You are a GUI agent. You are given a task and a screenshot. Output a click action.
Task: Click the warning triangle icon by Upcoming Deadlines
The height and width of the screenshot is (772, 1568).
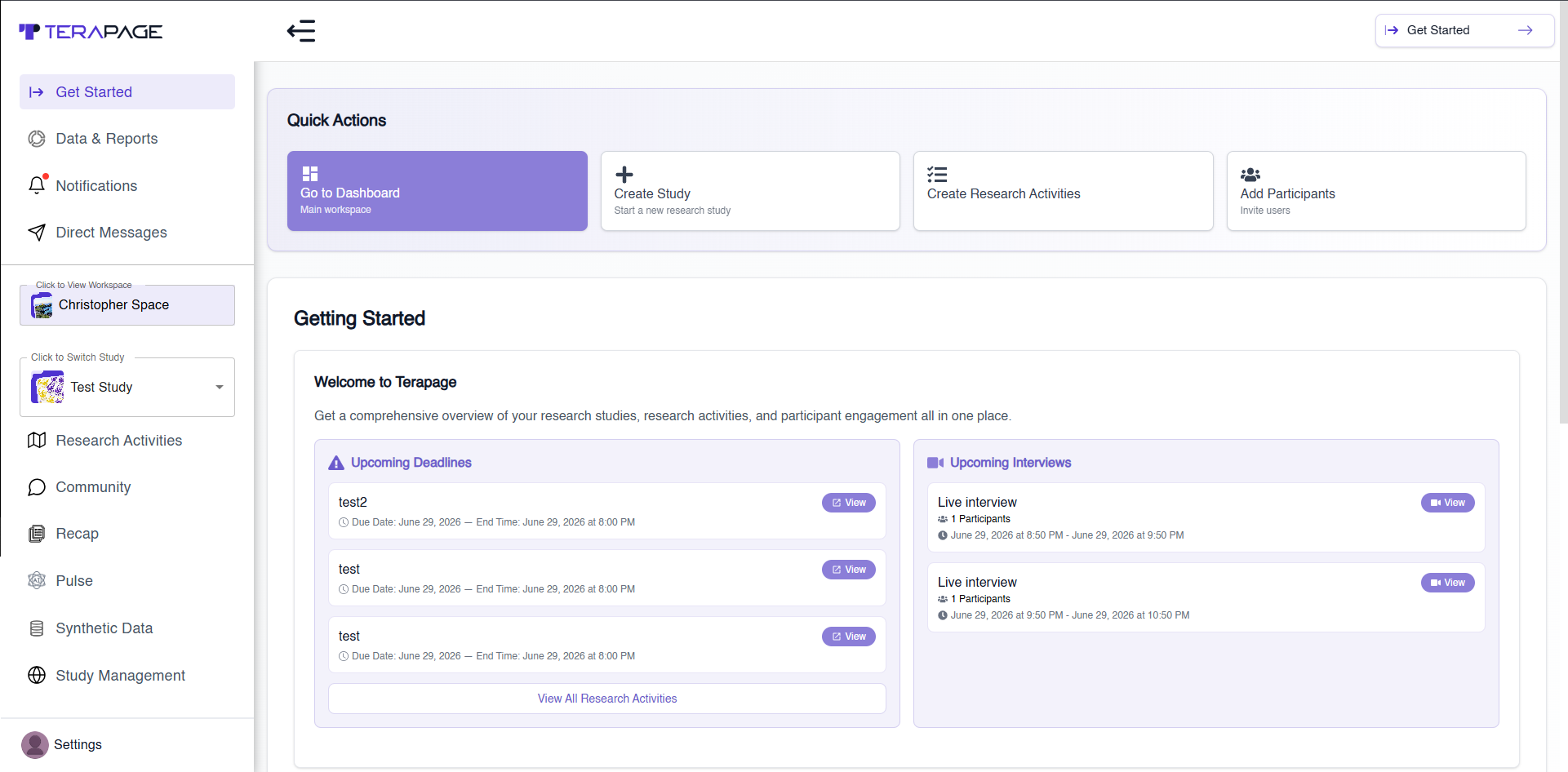click(336, 463)
